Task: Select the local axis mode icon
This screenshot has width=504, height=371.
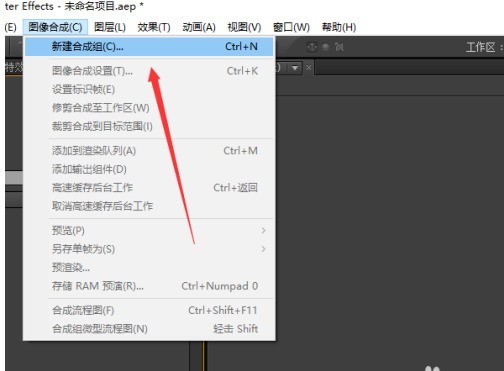Action: click(x=312, y=47)
